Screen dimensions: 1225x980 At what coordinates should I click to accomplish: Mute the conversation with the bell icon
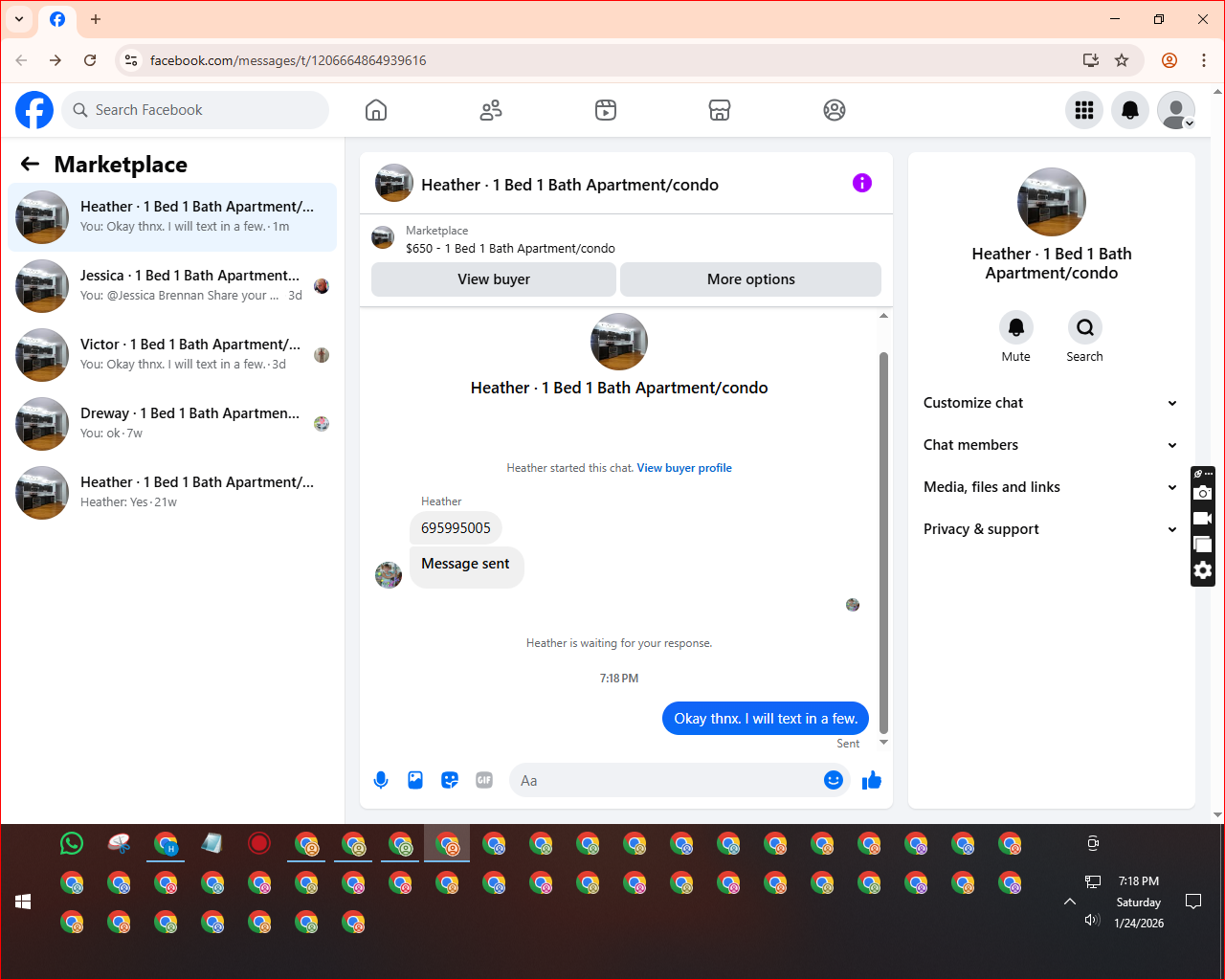[x=1016, y=327]
